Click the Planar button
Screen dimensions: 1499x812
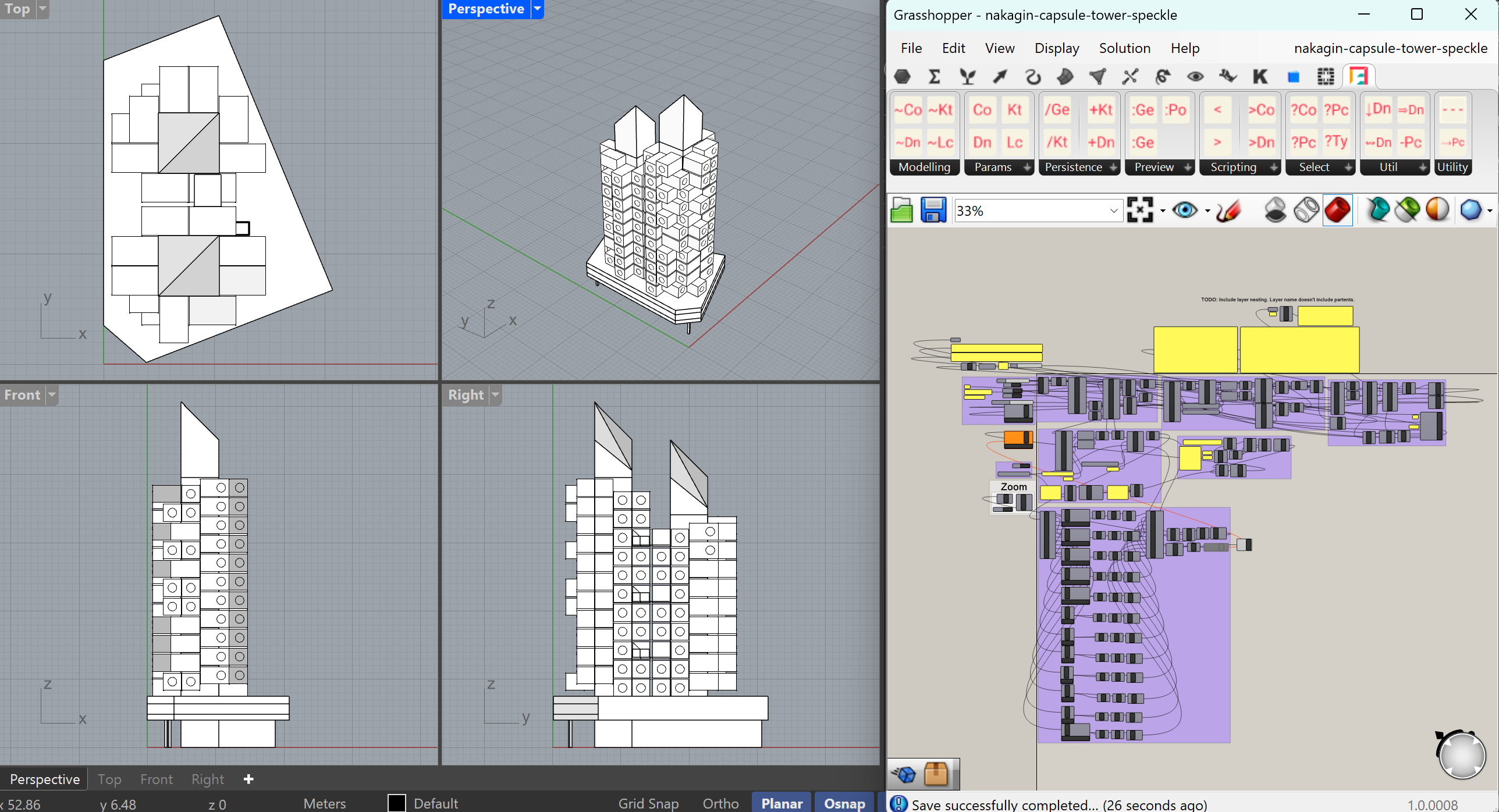coord(782,803)
